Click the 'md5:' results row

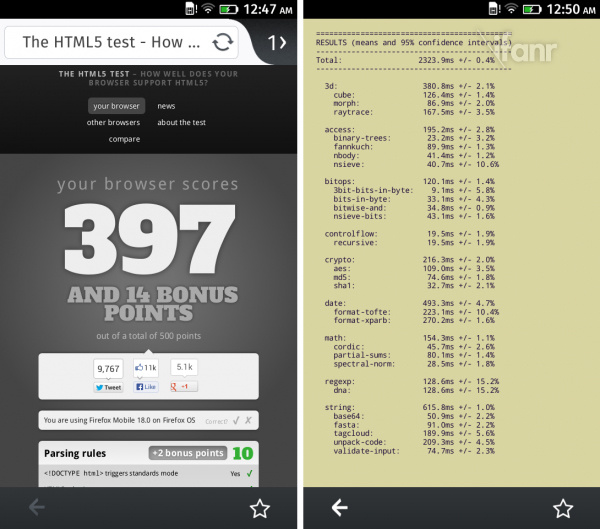pos(414,277)
